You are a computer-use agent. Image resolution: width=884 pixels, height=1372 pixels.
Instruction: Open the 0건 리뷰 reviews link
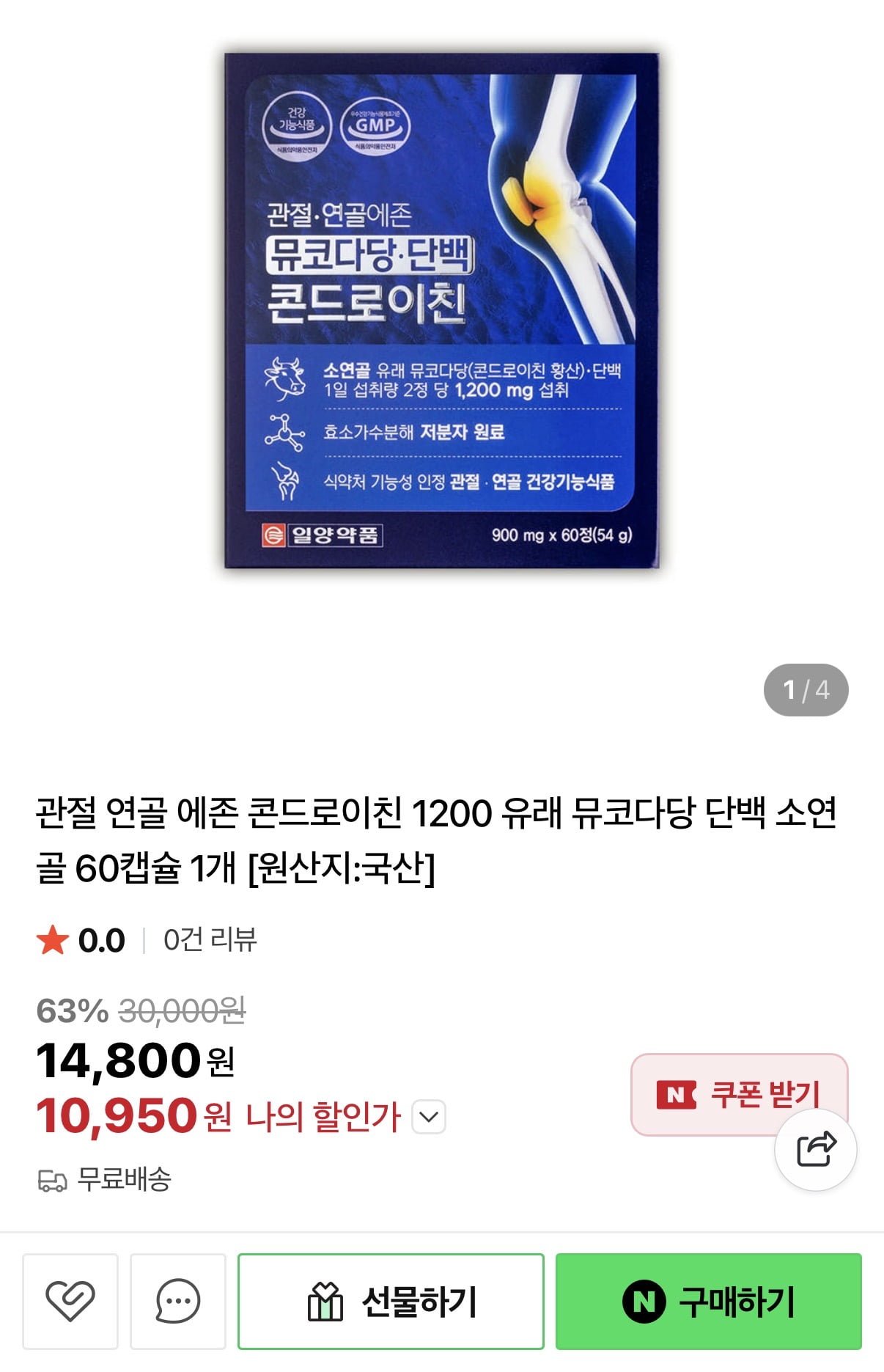(210, 940)
